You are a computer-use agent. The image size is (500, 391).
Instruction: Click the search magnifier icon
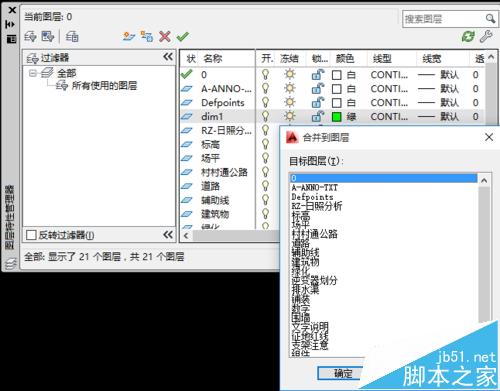(x=490, y=19)
